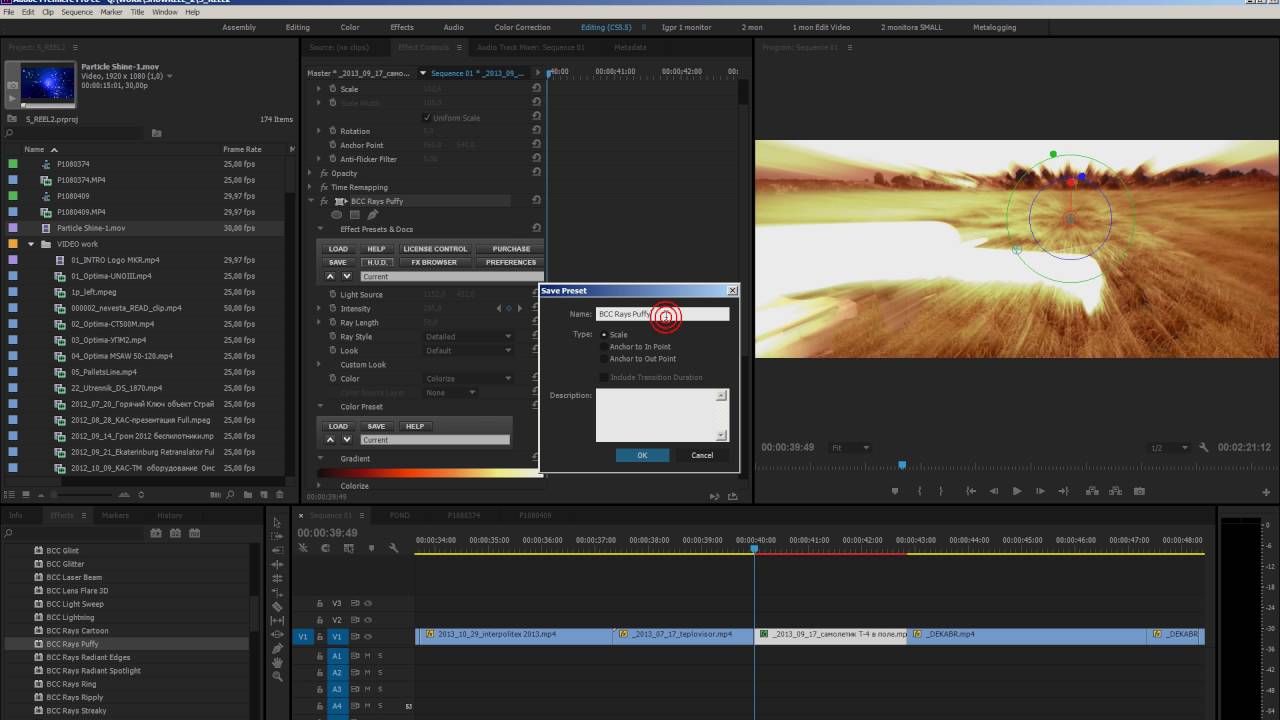Play the Program monitor video

coord(1017,491)
